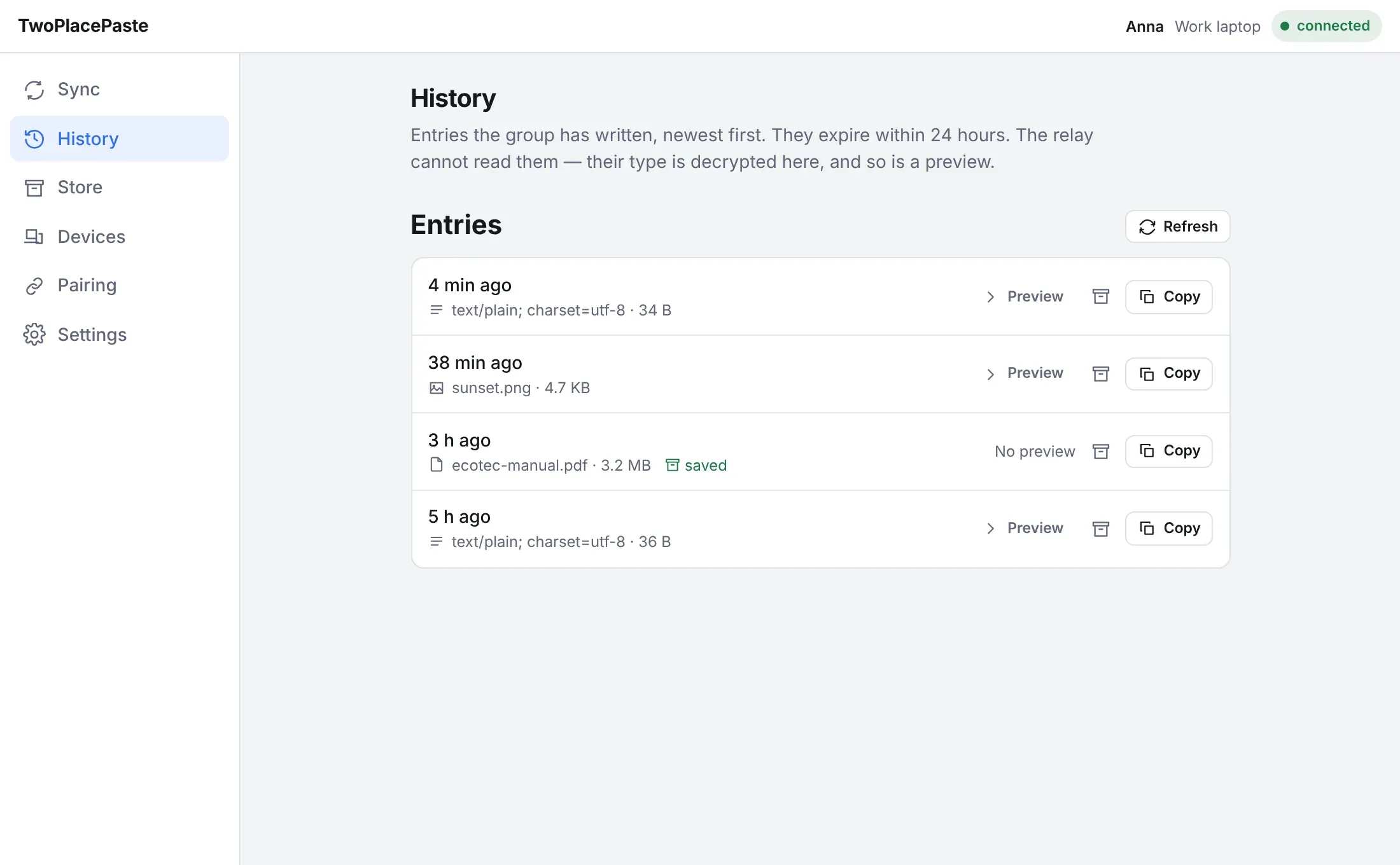The height and width of the screenshot is (865, 1400).
Task: Copy the 5 h ago text entry
Action: point(1169,528)
